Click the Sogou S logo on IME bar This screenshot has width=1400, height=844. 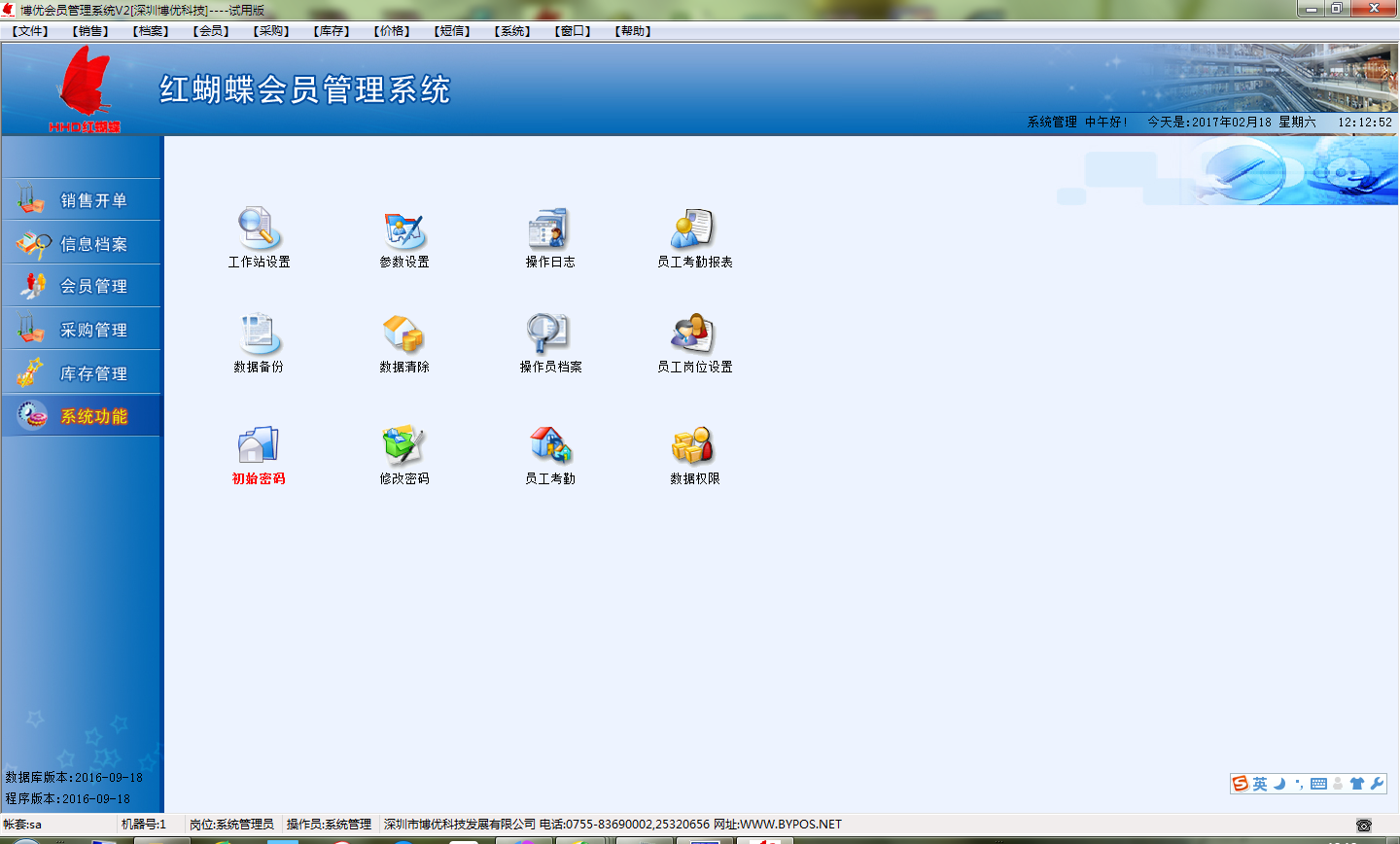[1241, 784]
